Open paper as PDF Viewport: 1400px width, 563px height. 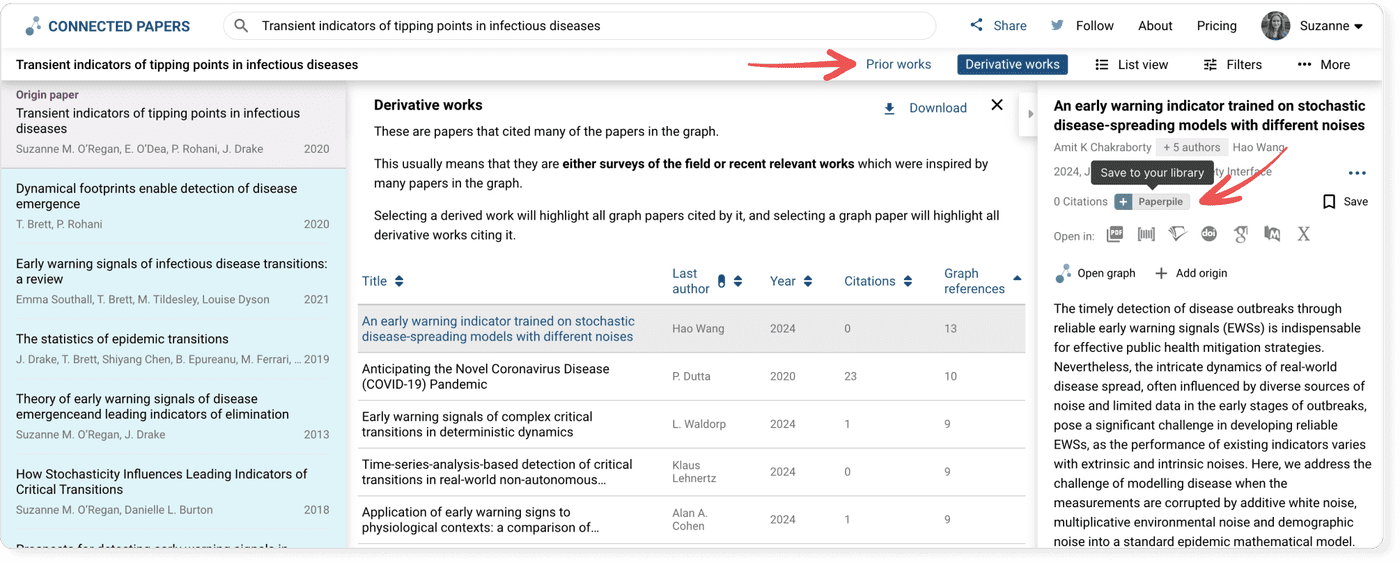[1115, 235]
